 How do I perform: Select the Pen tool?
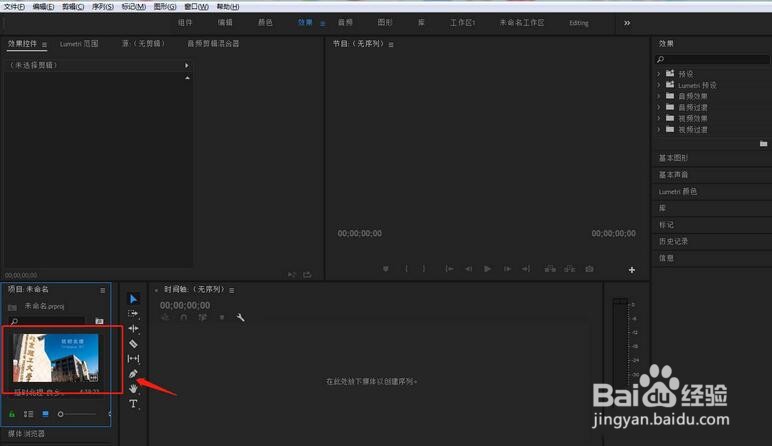tap(133, 374)
